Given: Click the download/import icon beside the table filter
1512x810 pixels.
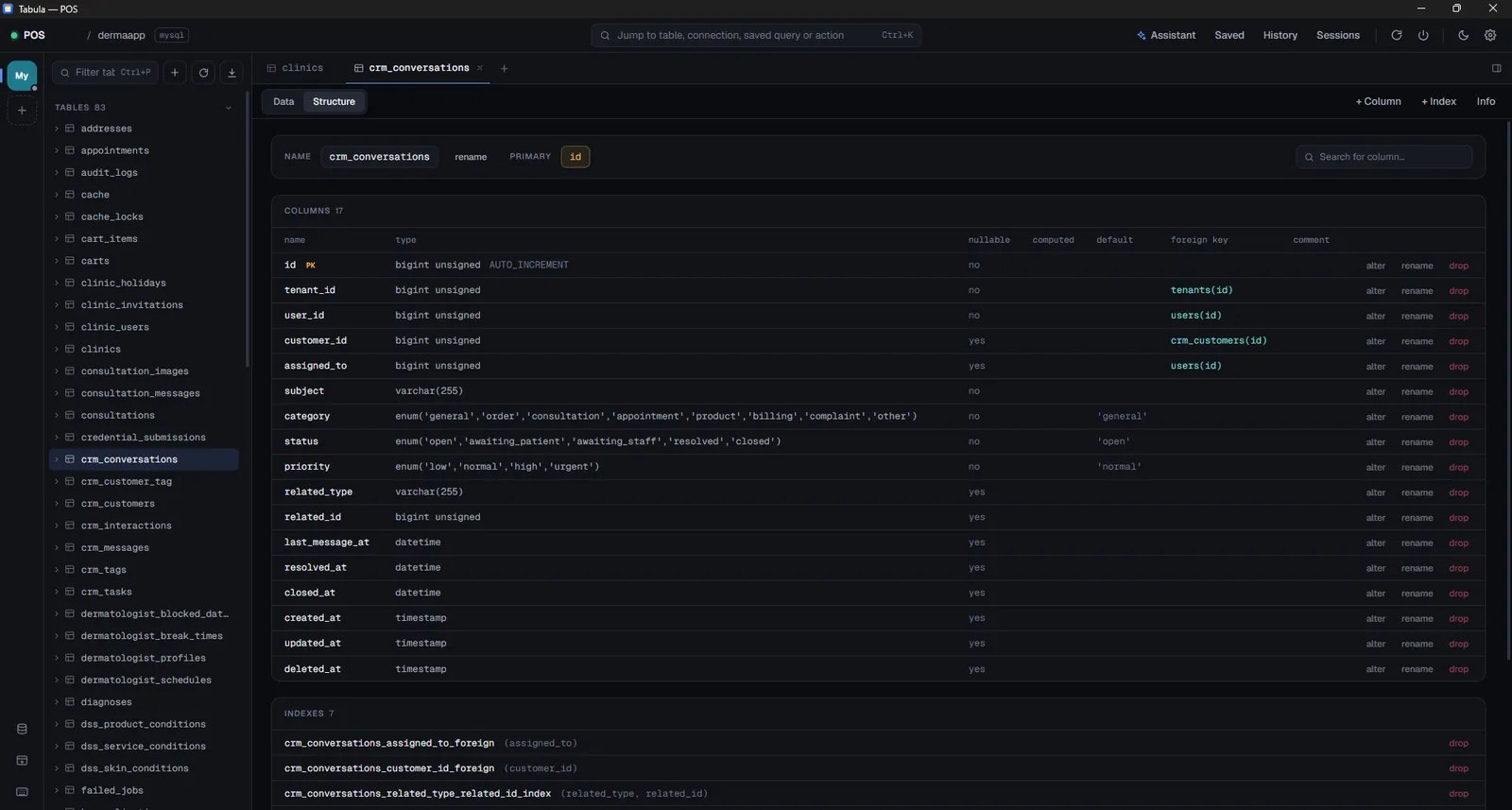Looking at the screenshot, I should click(232, 73).
